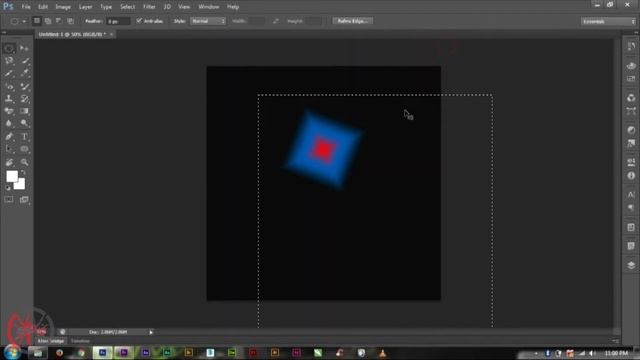This screenshot has height=360, width=640.
Task: Select the Zoom magnifier tool
Action: tap(24, 162)
